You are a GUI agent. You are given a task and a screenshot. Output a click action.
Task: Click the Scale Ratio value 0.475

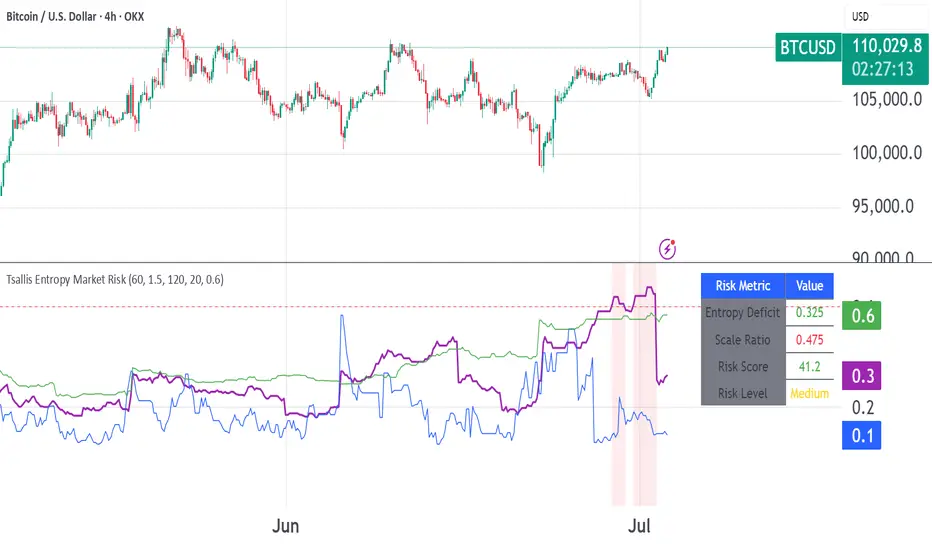(809, 340)
